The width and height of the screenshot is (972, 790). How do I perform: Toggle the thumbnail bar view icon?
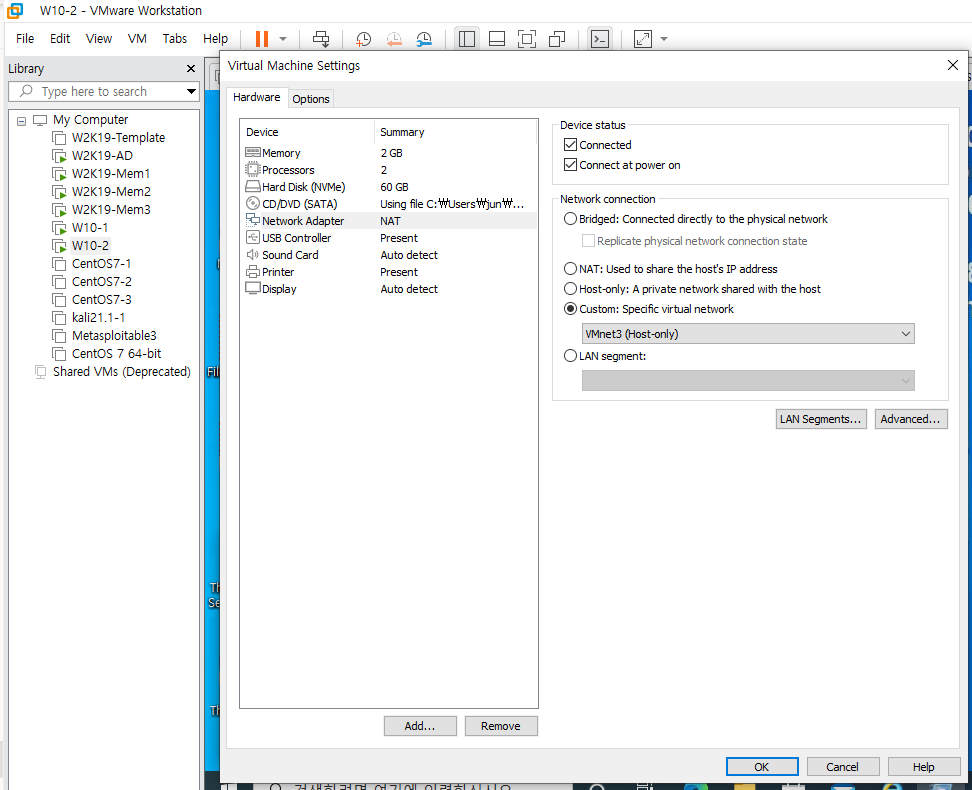click(x=497, y=39)
